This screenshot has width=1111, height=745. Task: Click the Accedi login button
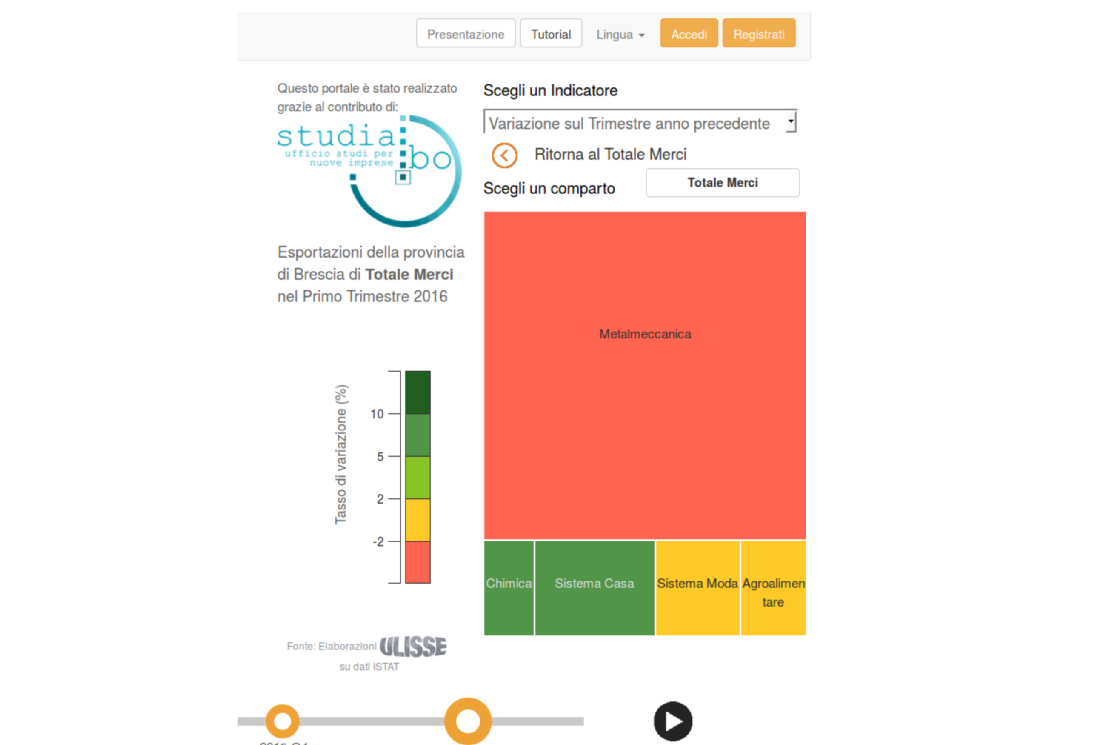689,34
